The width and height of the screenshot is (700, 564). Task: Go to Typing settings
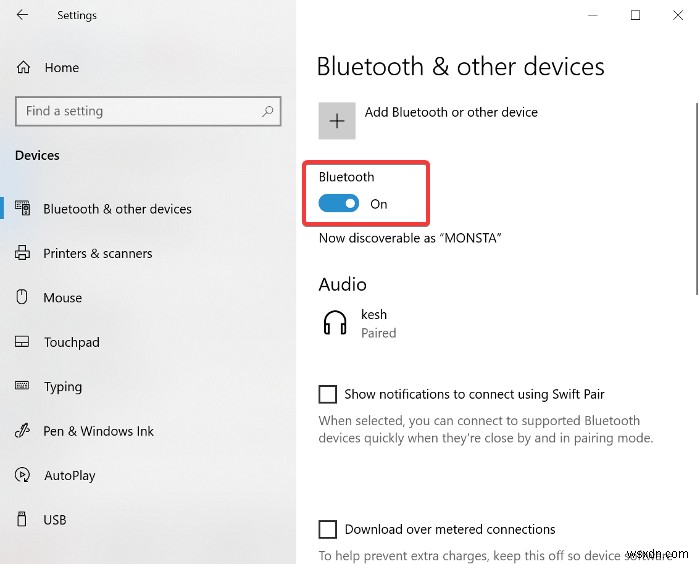(x=148, y=386)
